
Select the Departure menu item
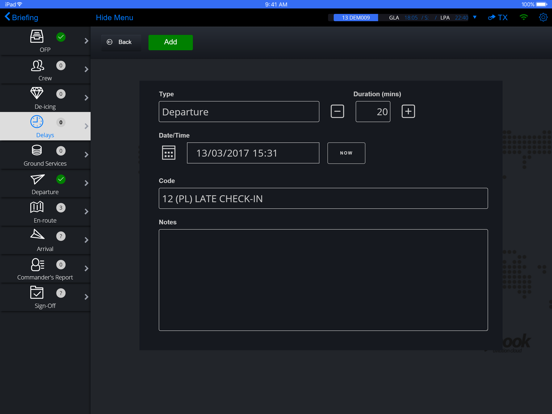[45, 183]
